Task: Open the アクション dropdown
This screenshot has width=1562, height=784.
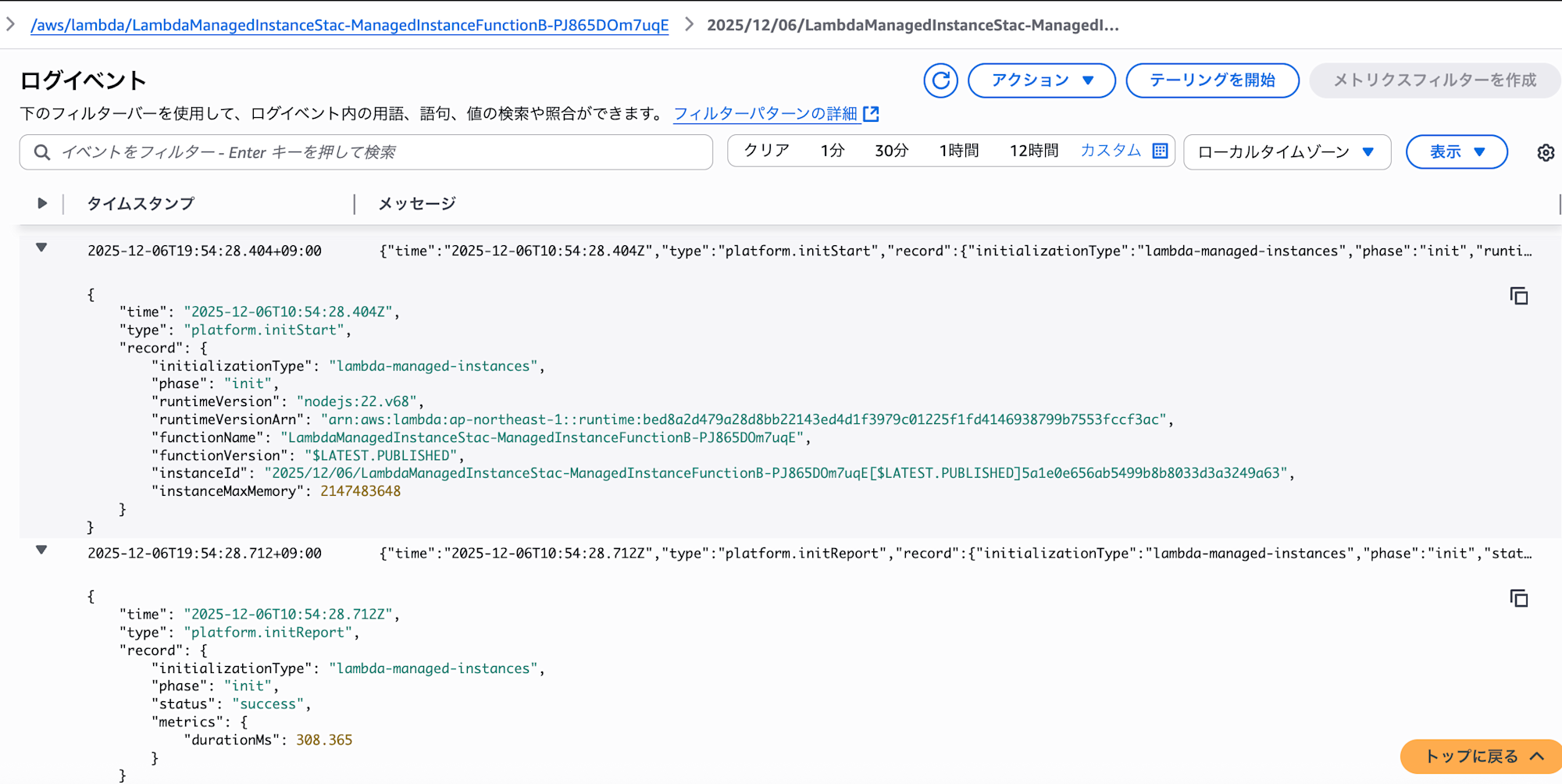Action: (x=1042, y=80)
